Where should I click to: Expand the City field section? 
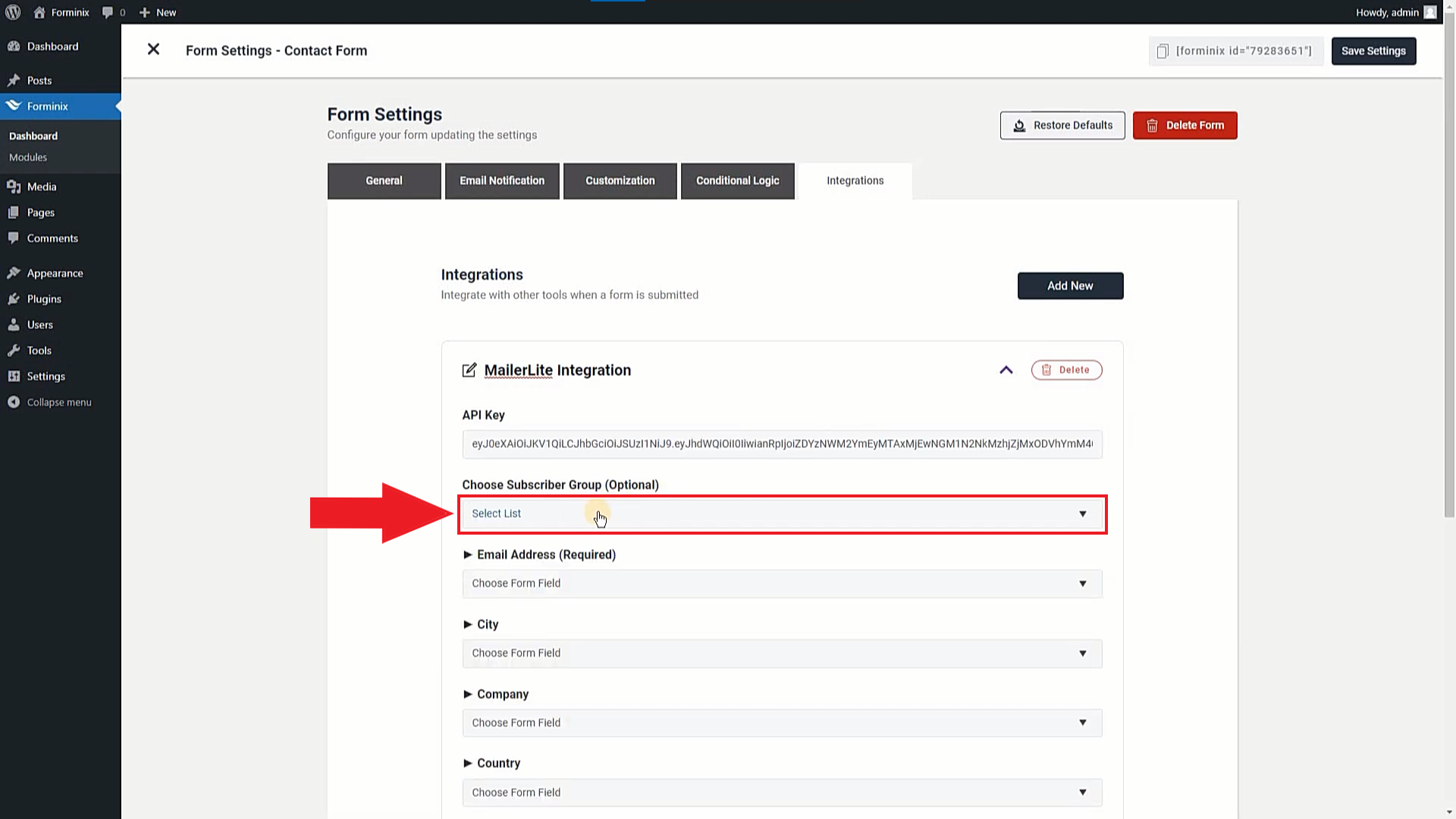pos(467,624)
